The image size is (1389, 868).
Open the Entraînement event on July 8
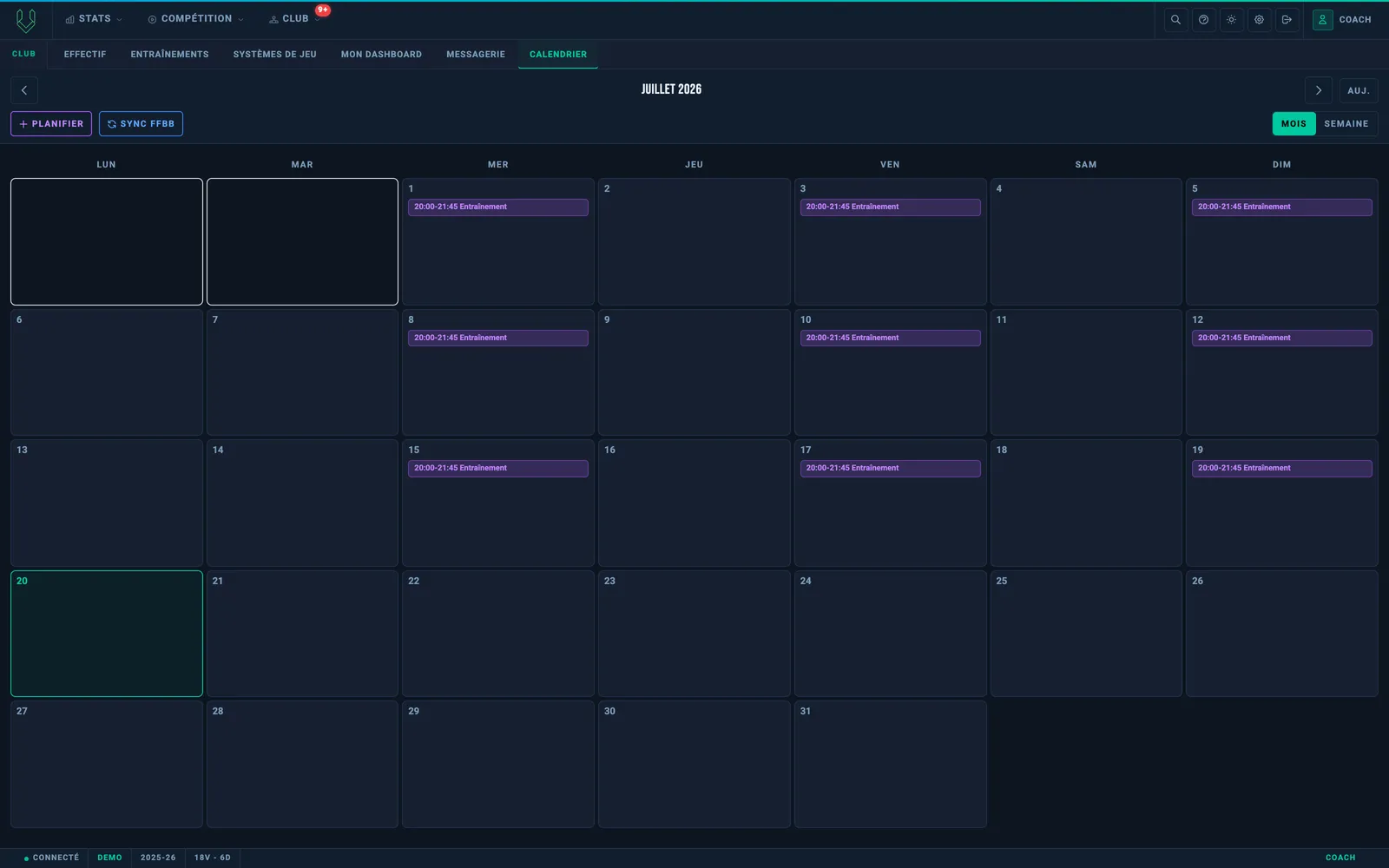498,339
